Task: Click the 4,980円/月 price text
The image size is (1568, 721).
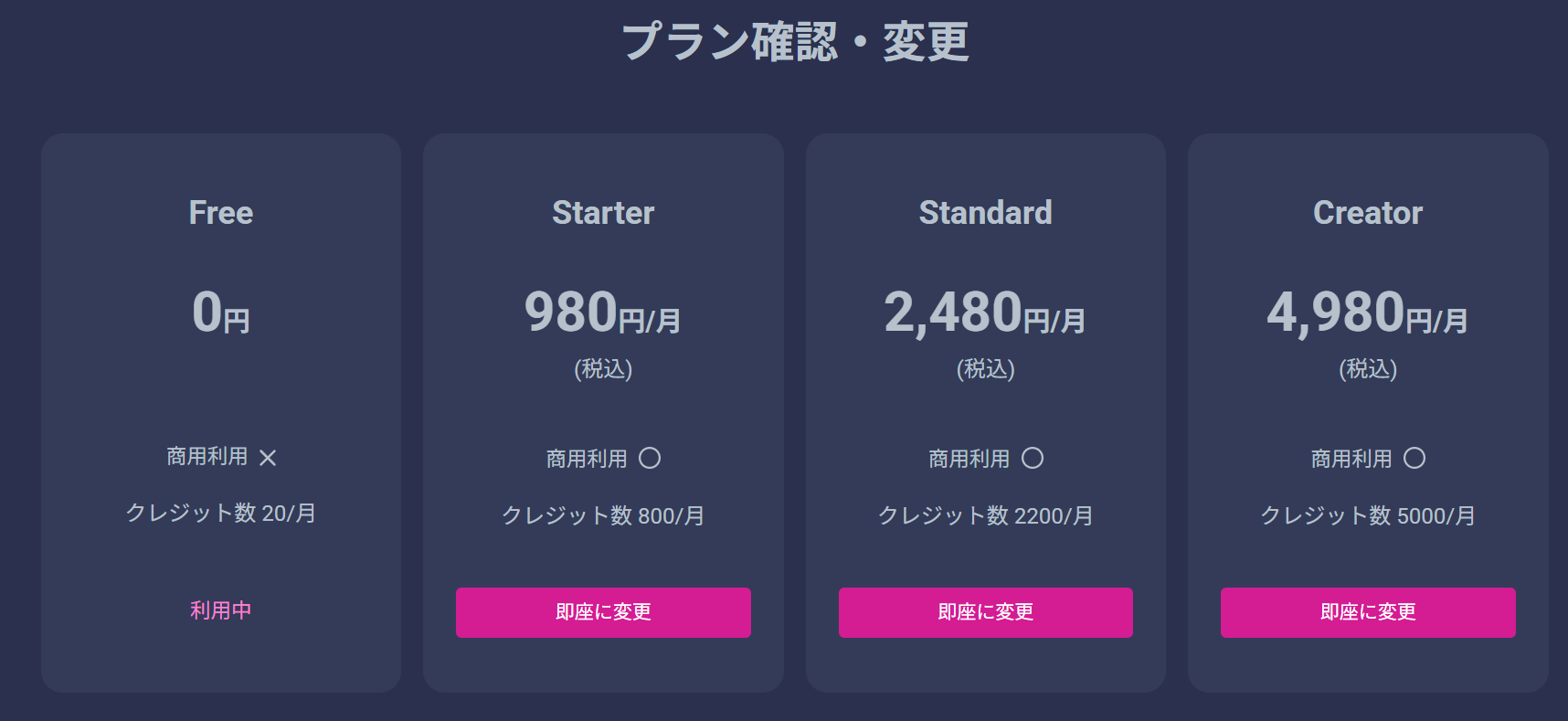Action: [1368, 313]
